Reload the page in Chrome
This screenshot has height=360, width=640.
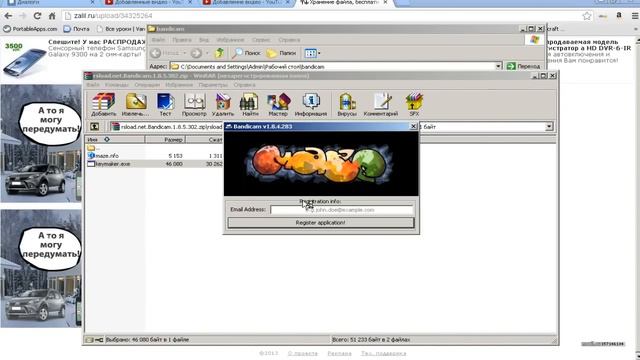click(x=37, y=16)
